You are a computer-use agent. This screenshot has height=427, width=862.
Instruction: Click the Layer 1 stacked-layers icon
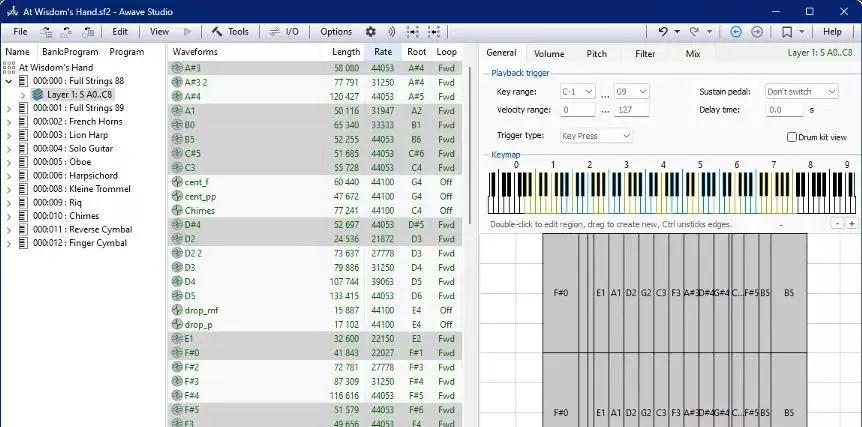(37, 95)
